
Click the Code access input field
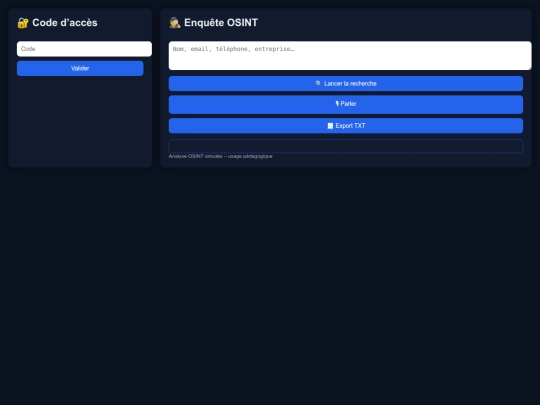tap(84, 49)
